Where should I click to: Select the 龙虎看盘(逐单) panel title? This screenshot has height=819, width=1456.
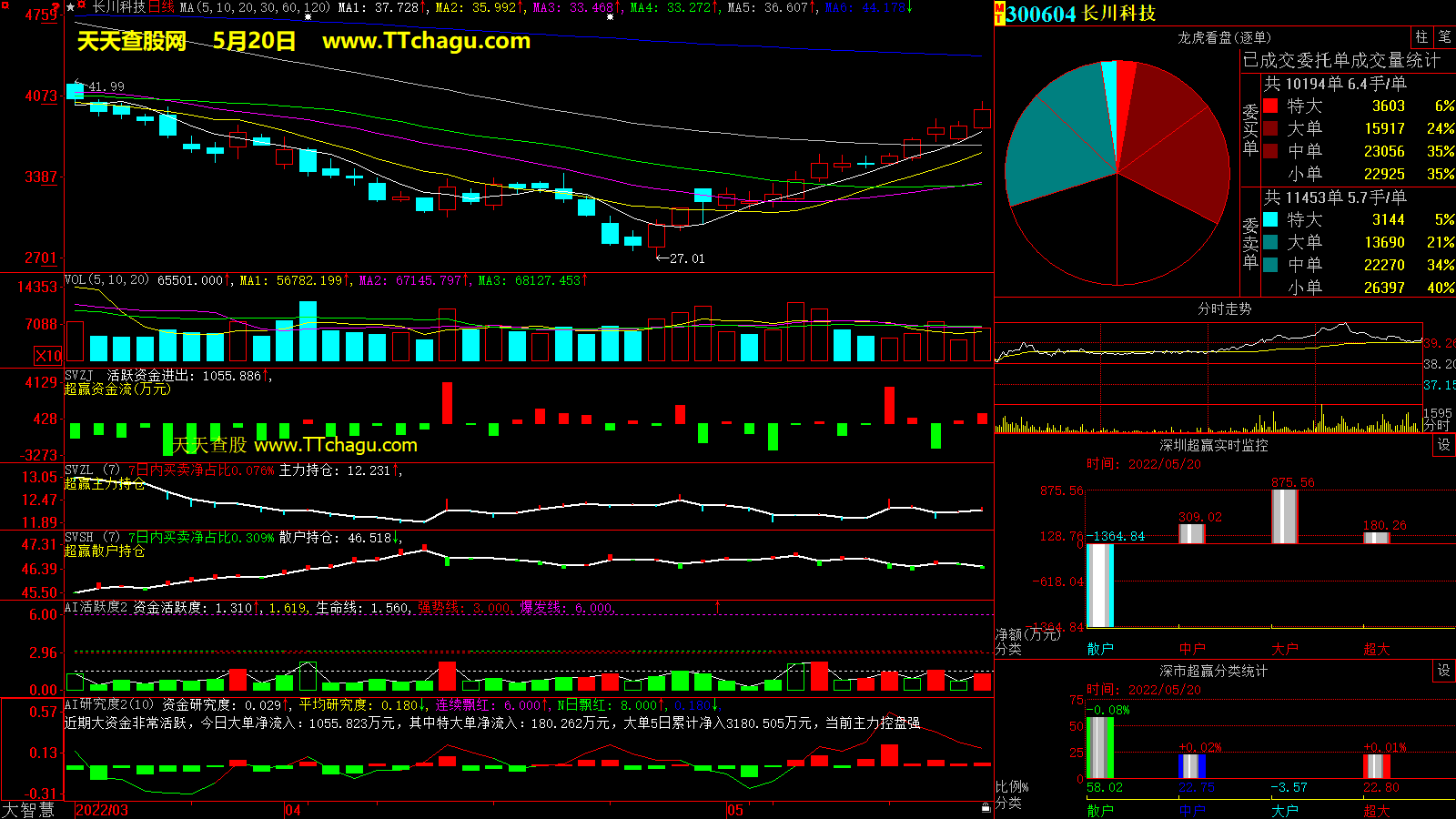(1224, 37)
